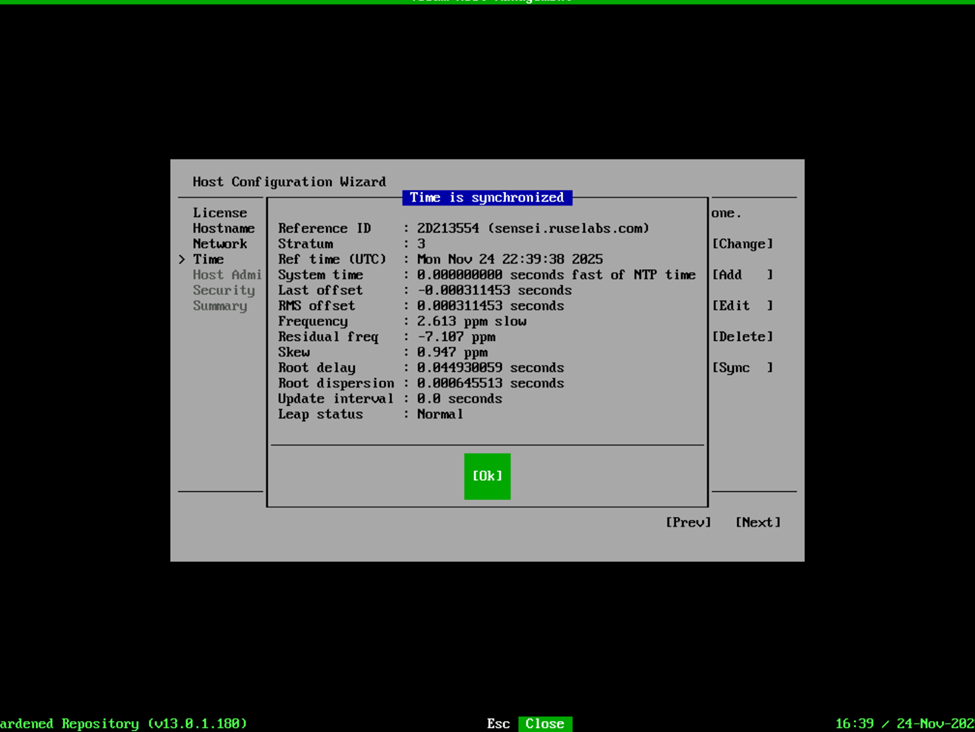The height and width of the screenshot is (732, 975).
Task: Go back with the [Prev] button
Action: coord(688,522)
